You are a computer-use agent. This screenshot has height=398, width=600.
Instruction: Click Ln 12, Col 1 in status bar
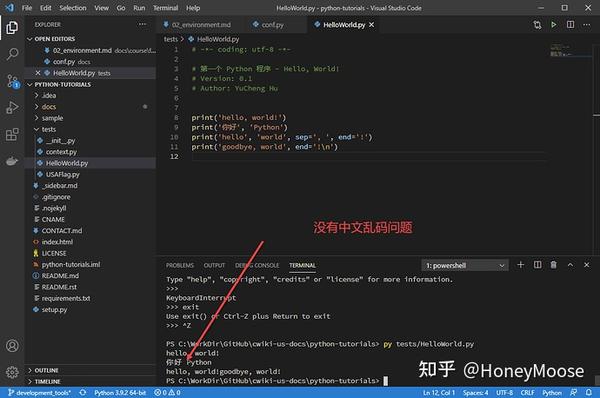click(439, 393)
